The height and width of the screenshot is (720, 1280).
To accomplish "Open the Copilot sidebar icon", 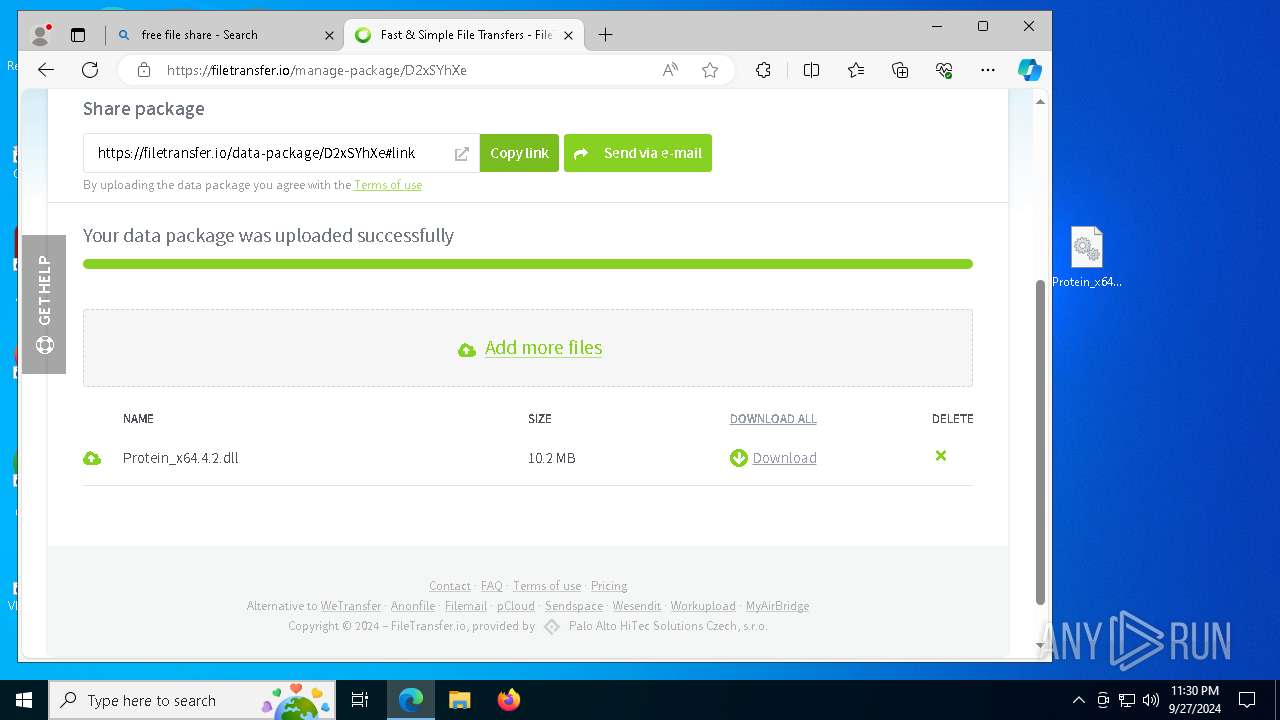I will 1029,70.
